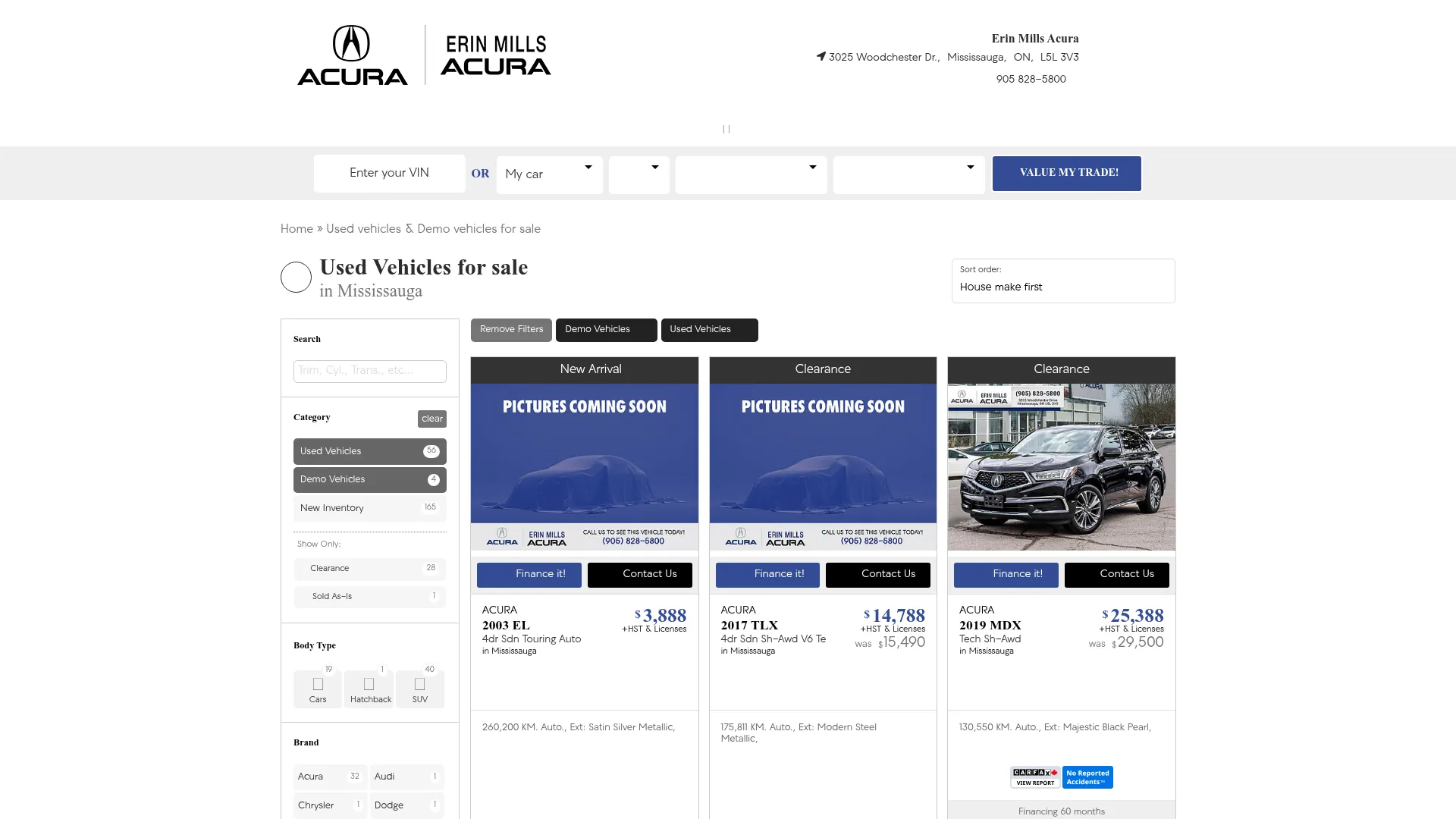
Task: Open the 2017 TLX placeholder image
Action: (823, 467)
